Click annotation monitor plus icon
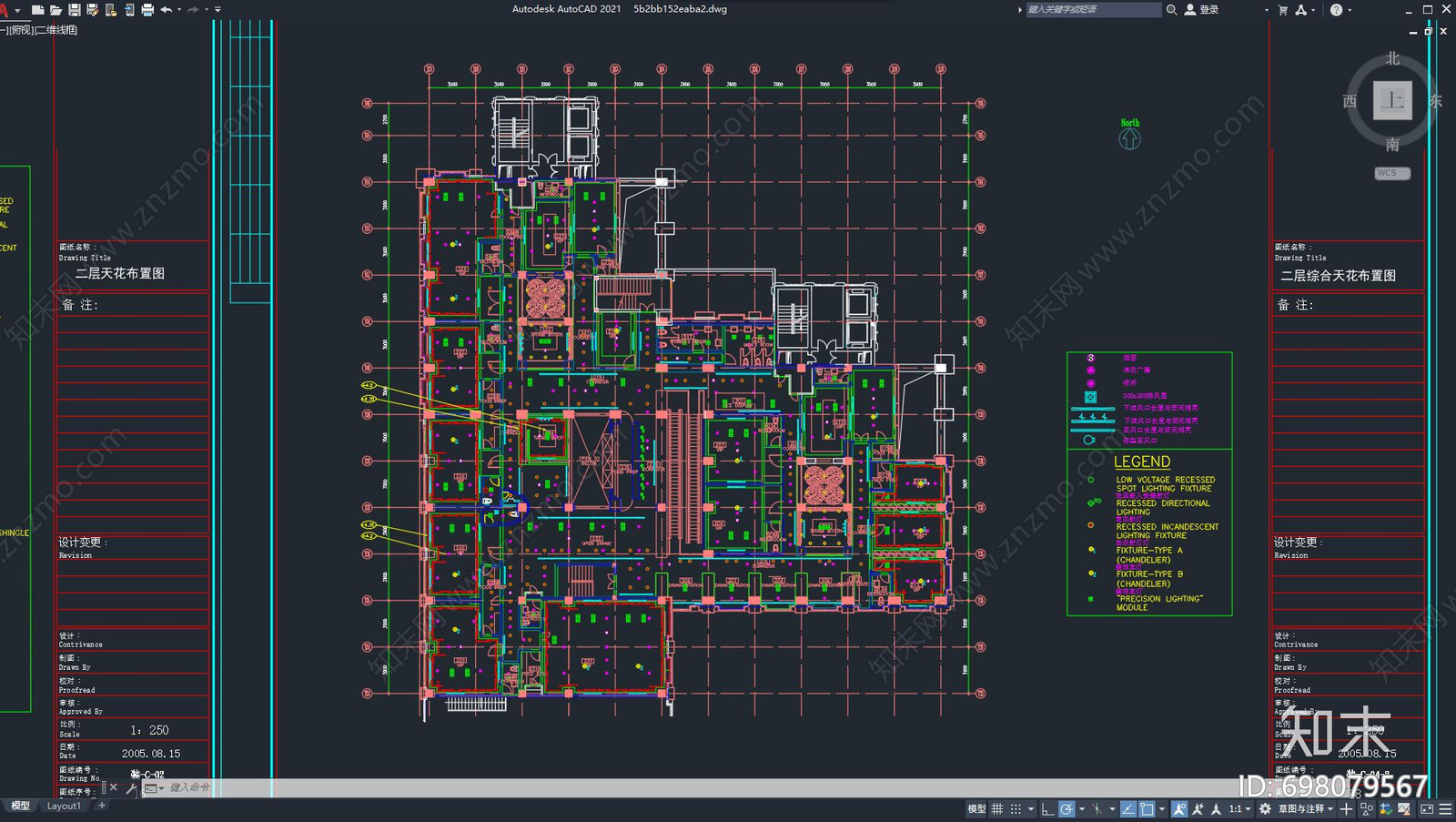The height and width of the screenshot is (822, 1456). [x=1346, y=808]
